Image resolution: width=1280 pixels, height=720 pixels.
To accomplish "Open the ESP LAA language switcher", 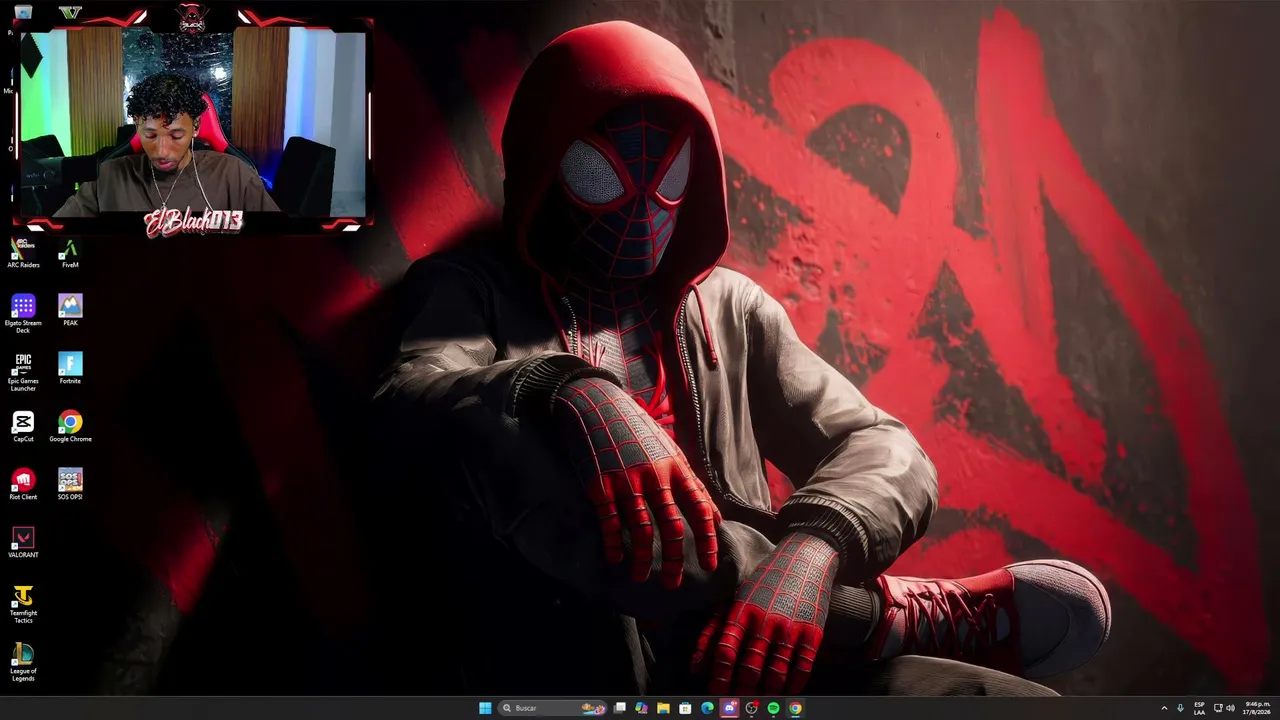I will click(1199, 708).
